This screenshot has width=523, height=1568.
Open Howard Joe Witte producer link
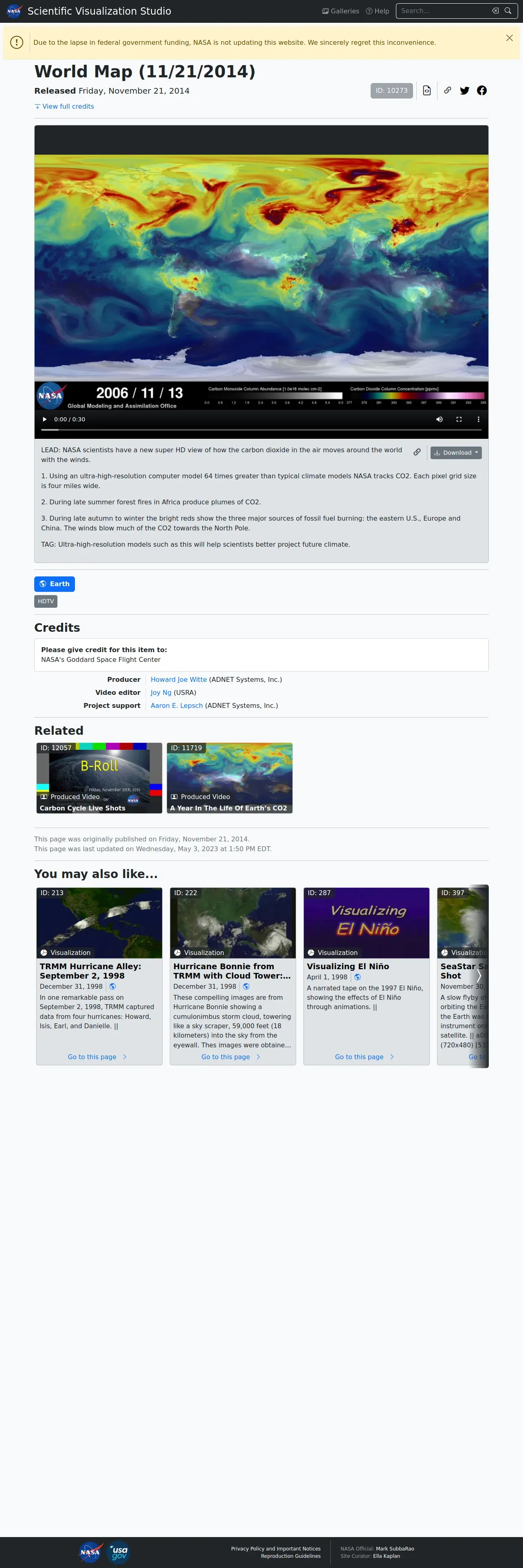pyautogui.click(x=179, y=680)
